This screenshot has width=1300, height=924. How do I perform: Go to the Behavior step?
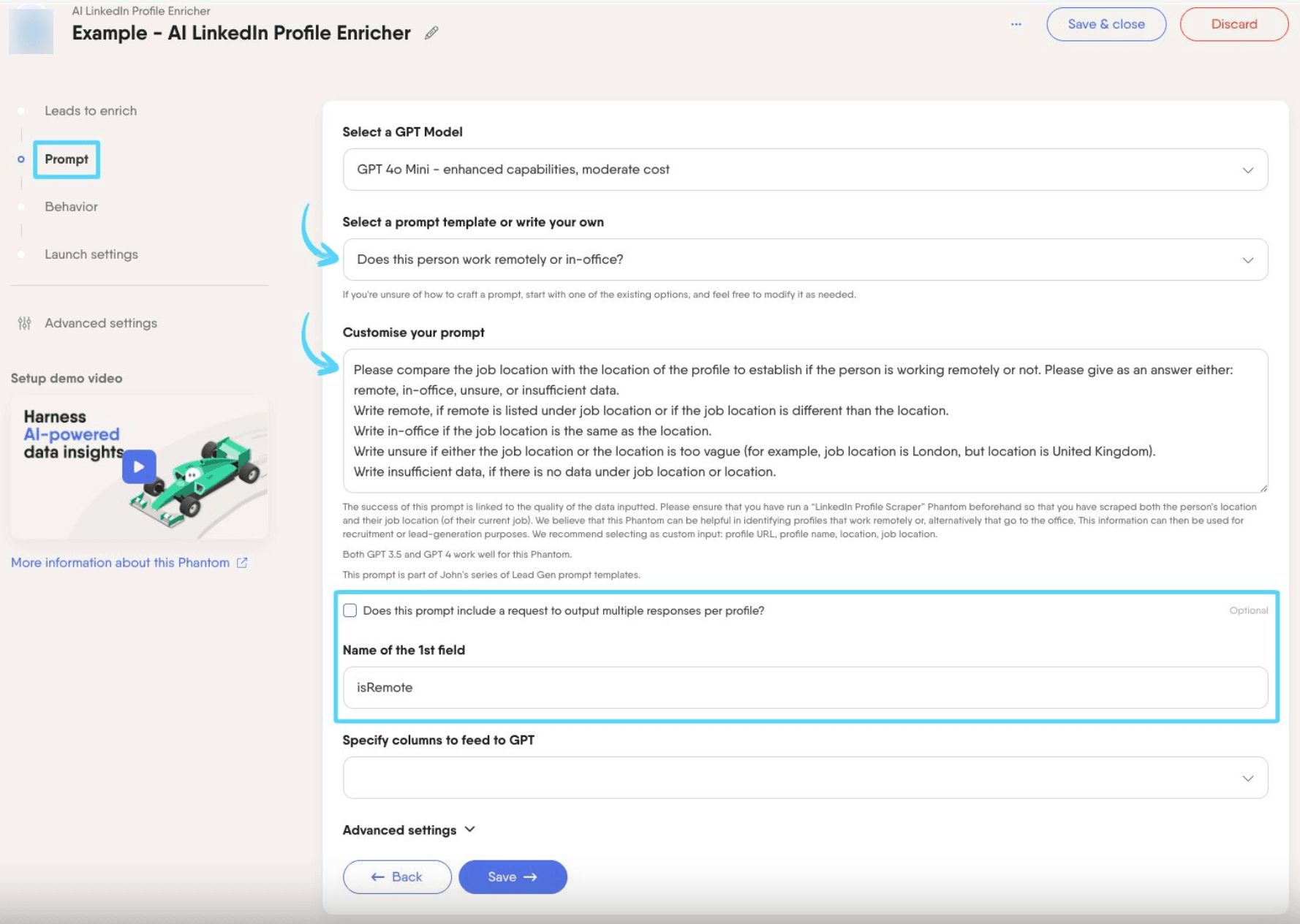[x=71, y=207]
